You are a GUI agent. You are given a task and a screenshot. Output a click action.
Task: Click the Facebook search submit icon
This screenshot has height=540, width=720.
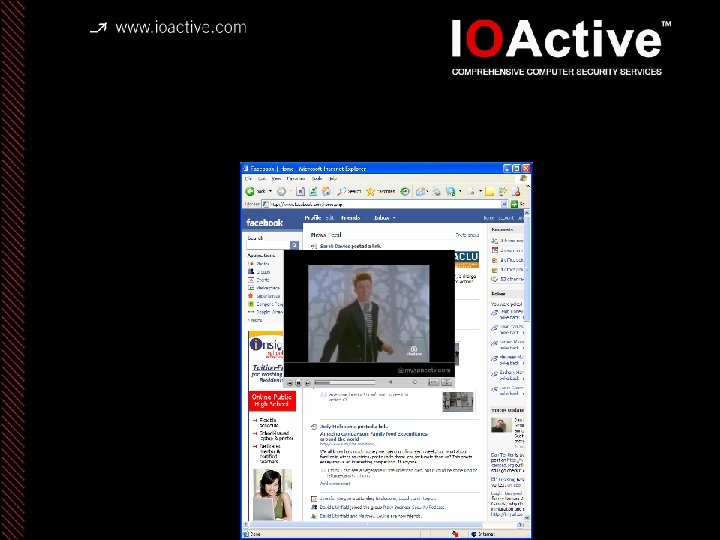click(x=295, y=246)
